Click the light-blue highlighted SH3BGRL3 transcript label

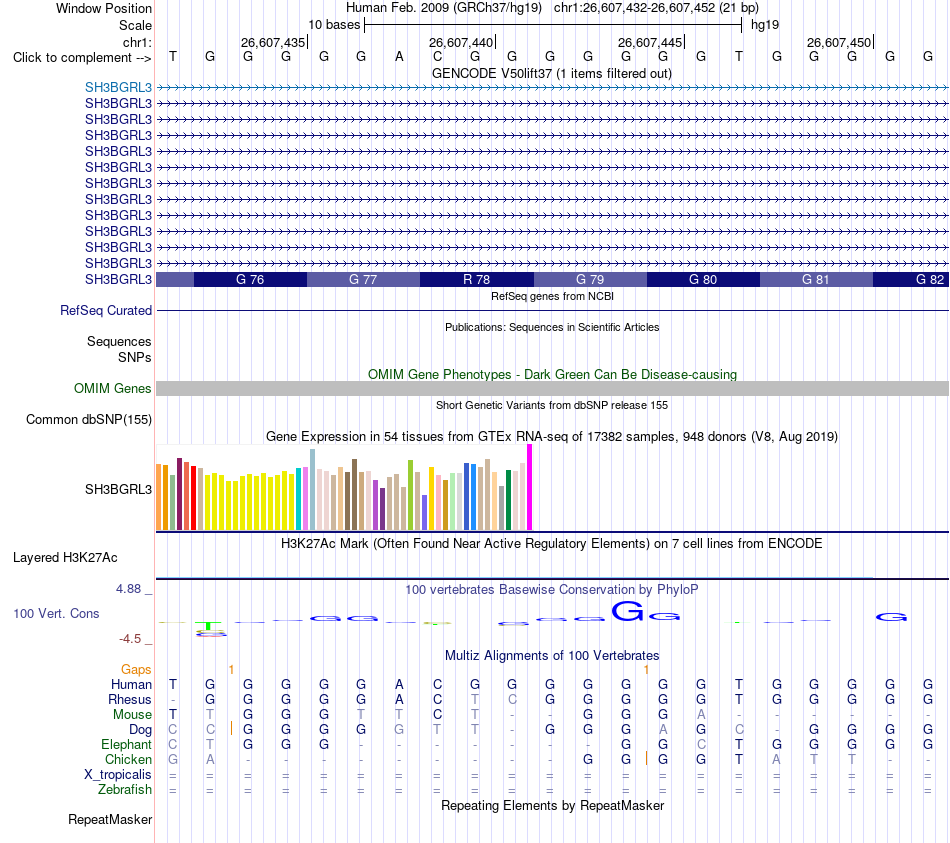(x=118, y=87)
